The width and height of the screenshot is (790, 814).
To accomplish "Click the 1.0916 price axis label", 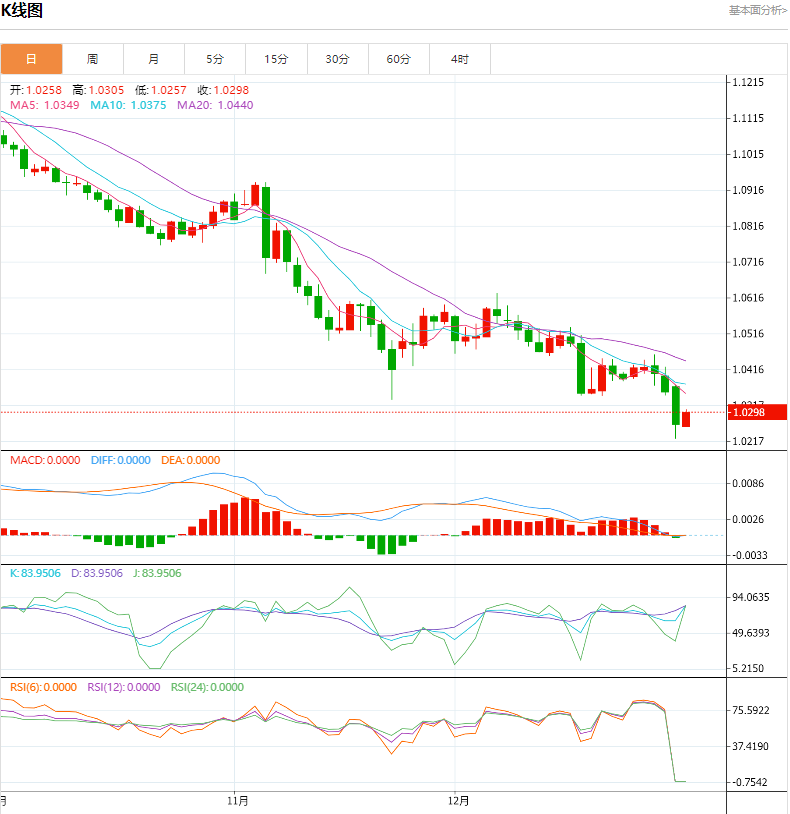I will (748, 190).
